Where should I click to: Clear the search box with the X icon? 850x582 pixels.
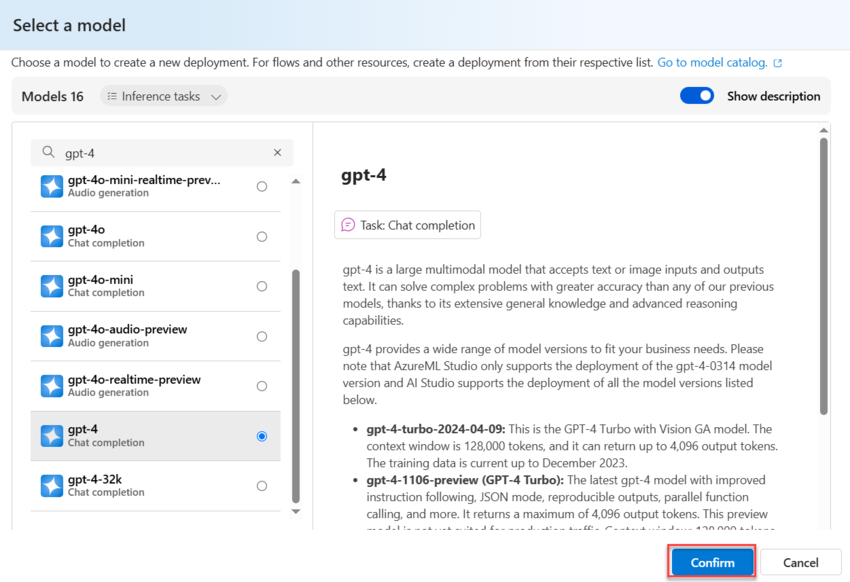click(x=278, y=153)
